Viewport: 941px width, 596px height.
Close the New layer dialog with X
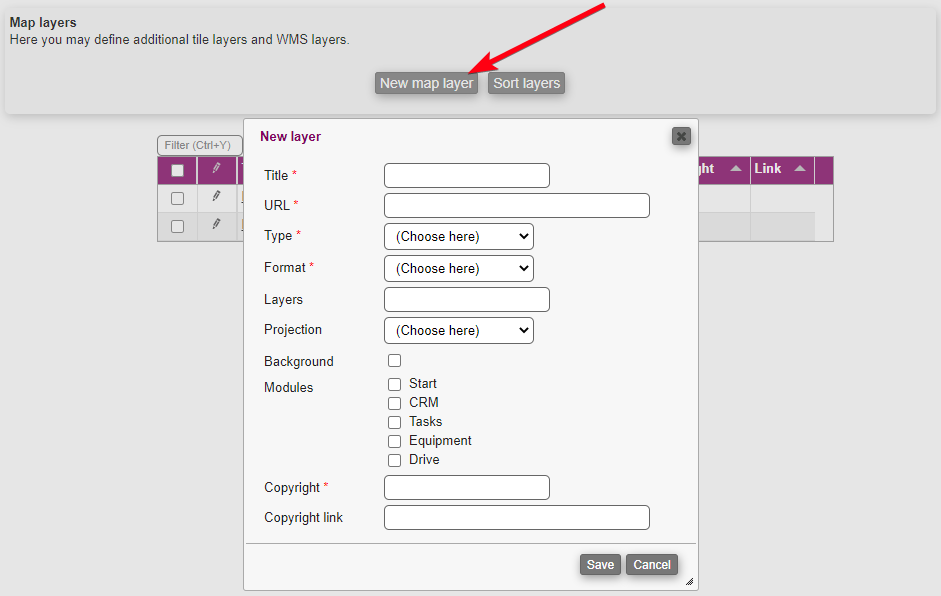coord(681,136)
